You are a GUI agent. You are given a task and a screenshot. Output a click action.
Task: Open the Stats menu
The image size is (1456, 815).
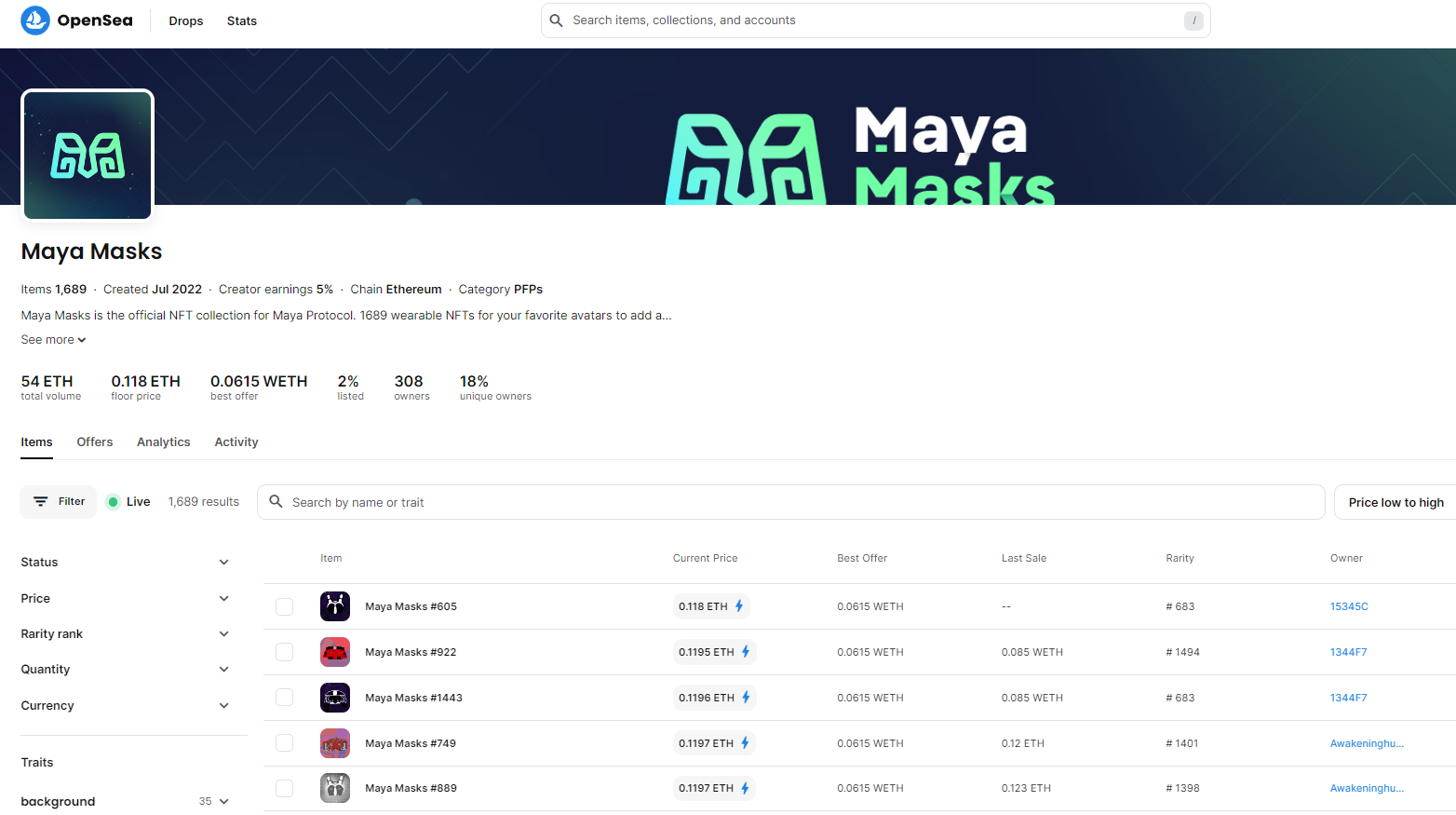[x=241, y=20]
